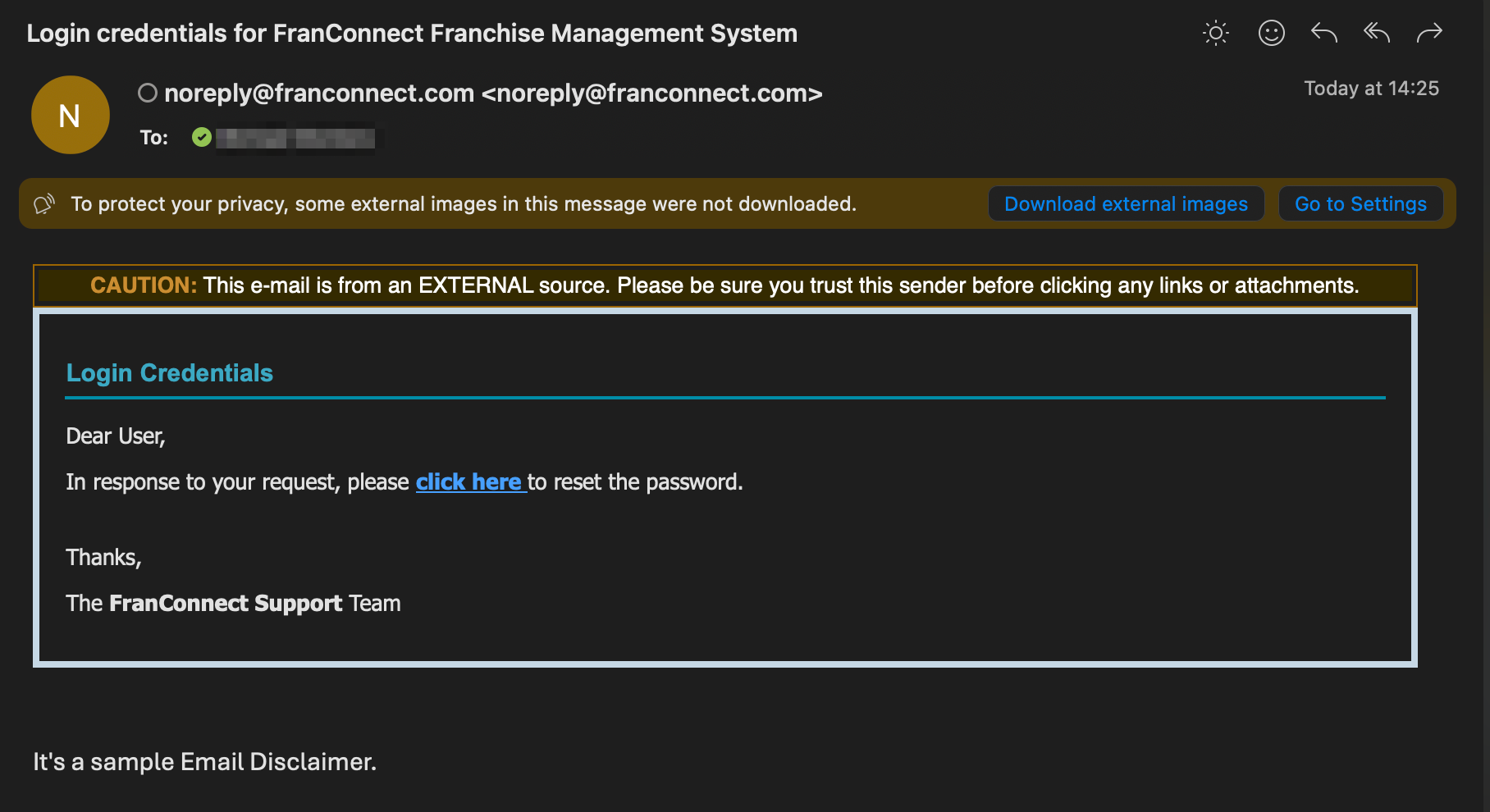Click the email subject title
1490x812 pixels.
tap(412, 33)
